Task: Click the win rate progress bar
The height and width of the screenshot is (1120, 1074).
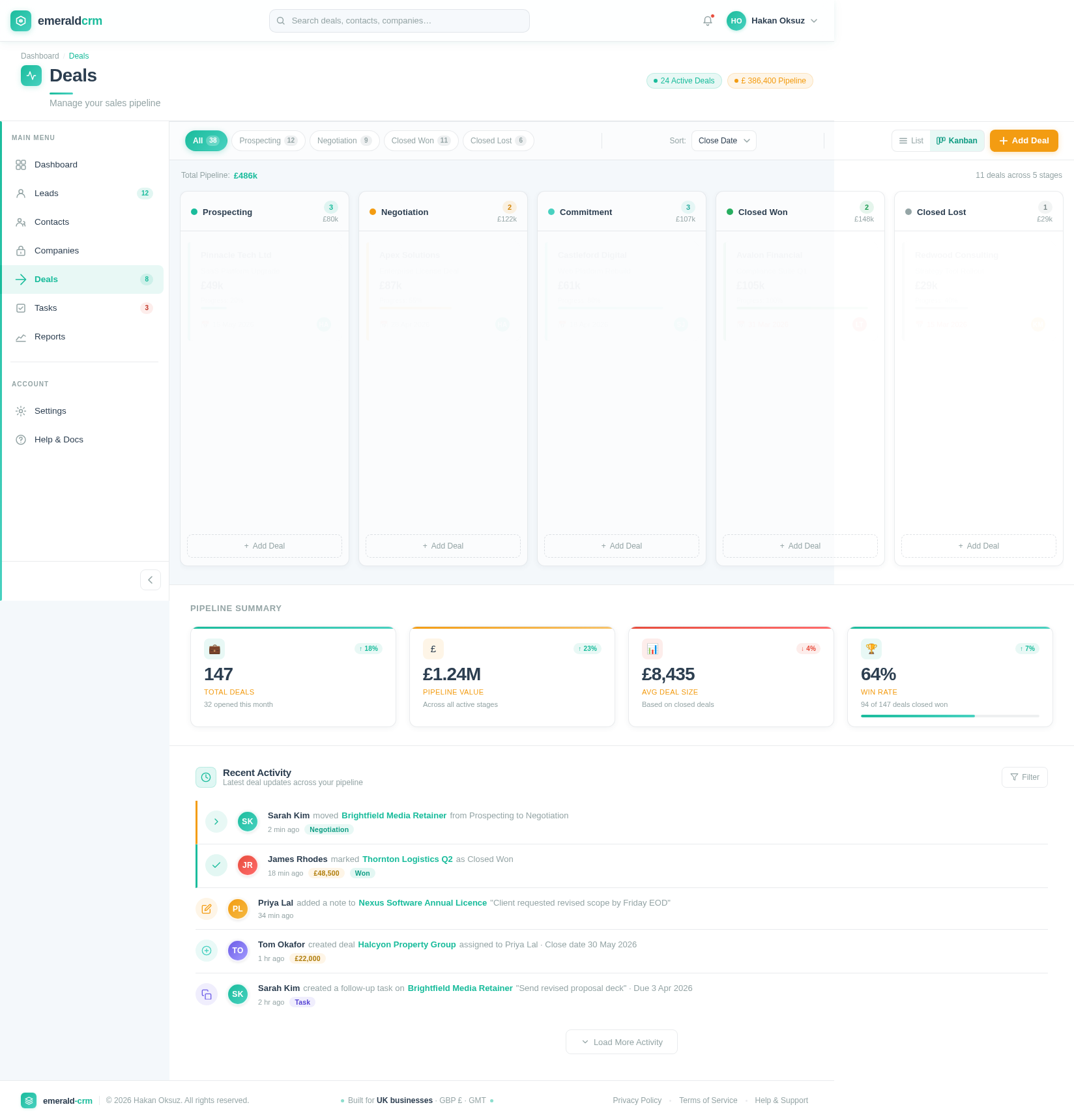Action: point(950,716)
